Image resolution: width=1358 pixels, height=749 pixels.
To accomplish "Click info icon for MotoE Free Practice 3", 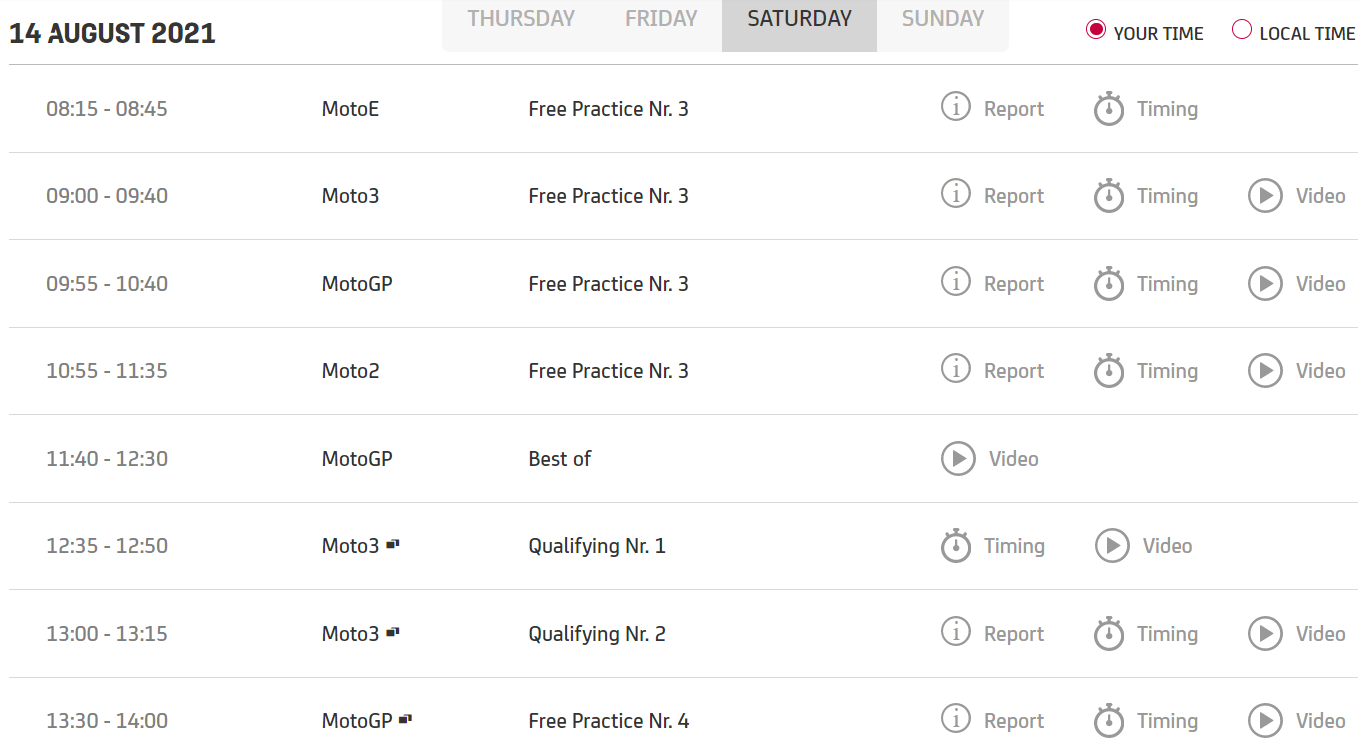I will pyautogui.click(x=956, y=106).
